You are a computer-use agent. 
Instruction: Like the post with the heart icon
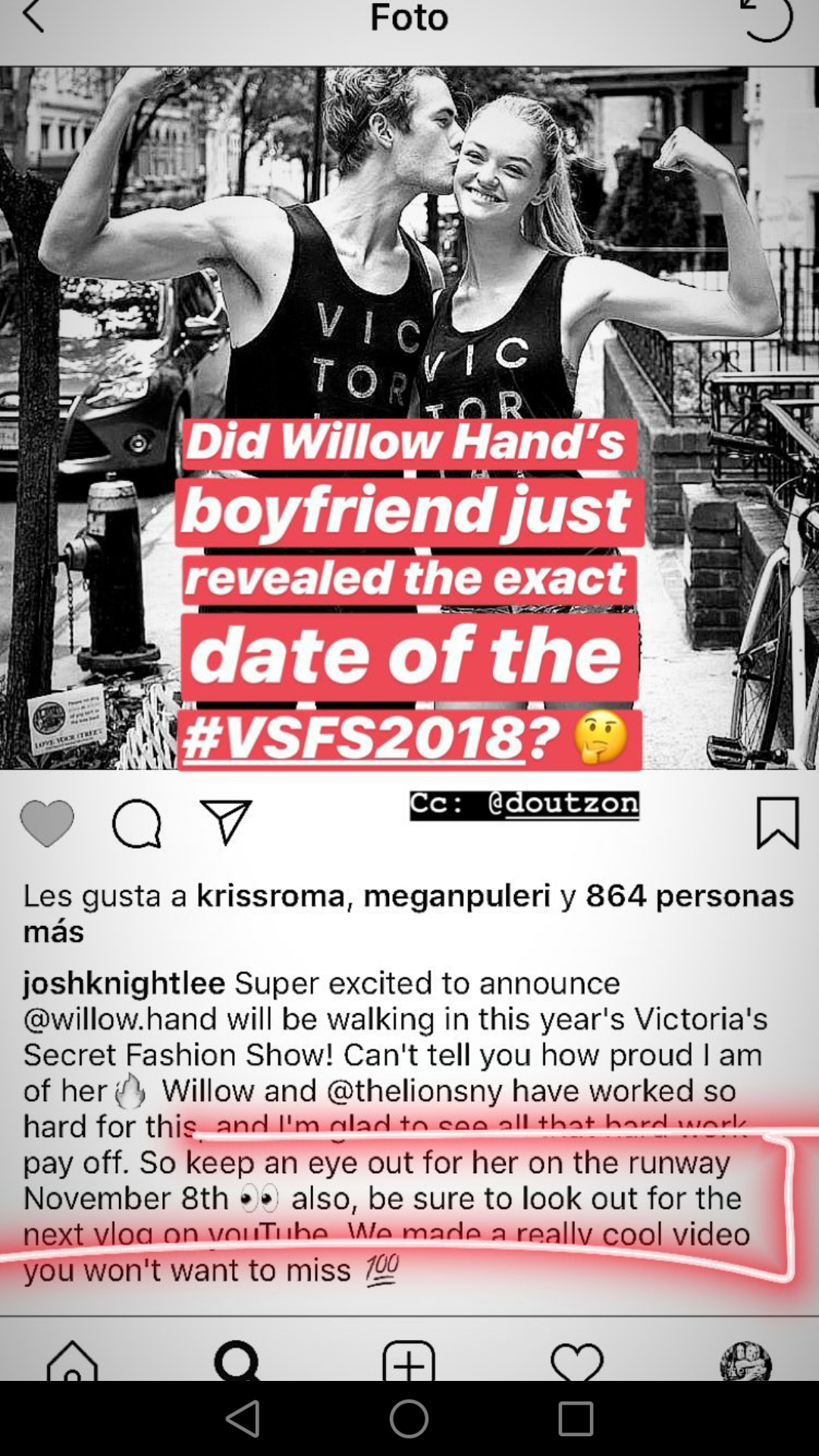pos(47,823)
